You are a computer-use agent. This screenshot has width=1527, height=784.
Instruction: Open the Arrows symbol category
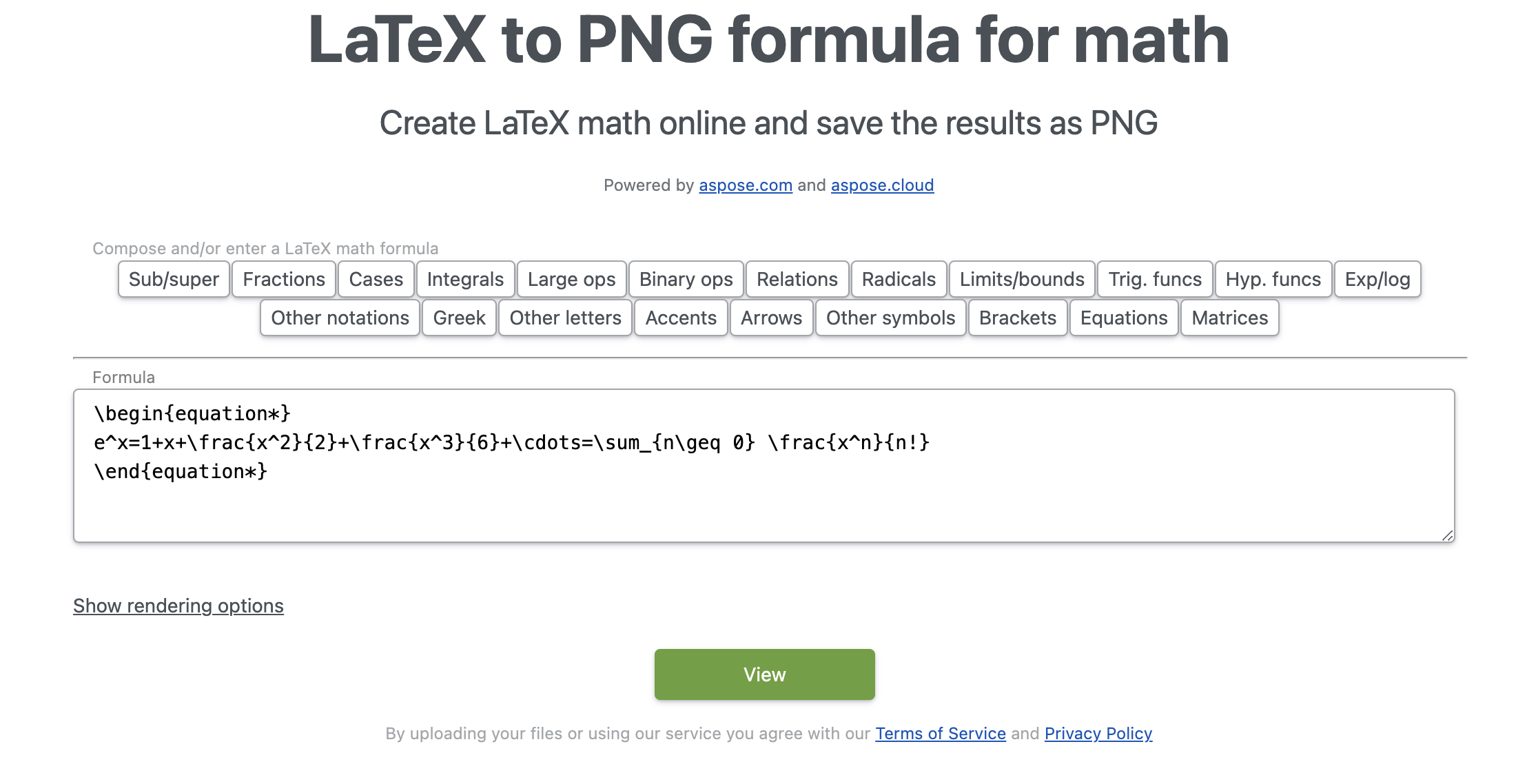[x=771, y=318]
